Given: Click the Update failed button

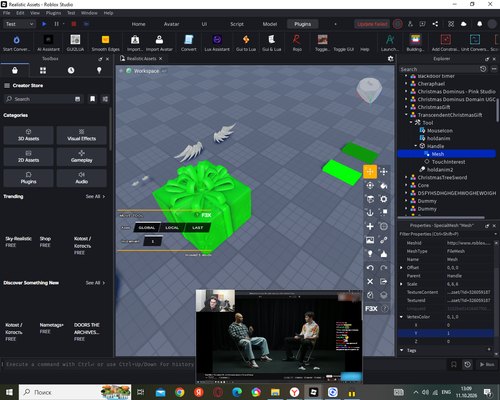Looking at the screenshot, I should (x=372, y=24).
